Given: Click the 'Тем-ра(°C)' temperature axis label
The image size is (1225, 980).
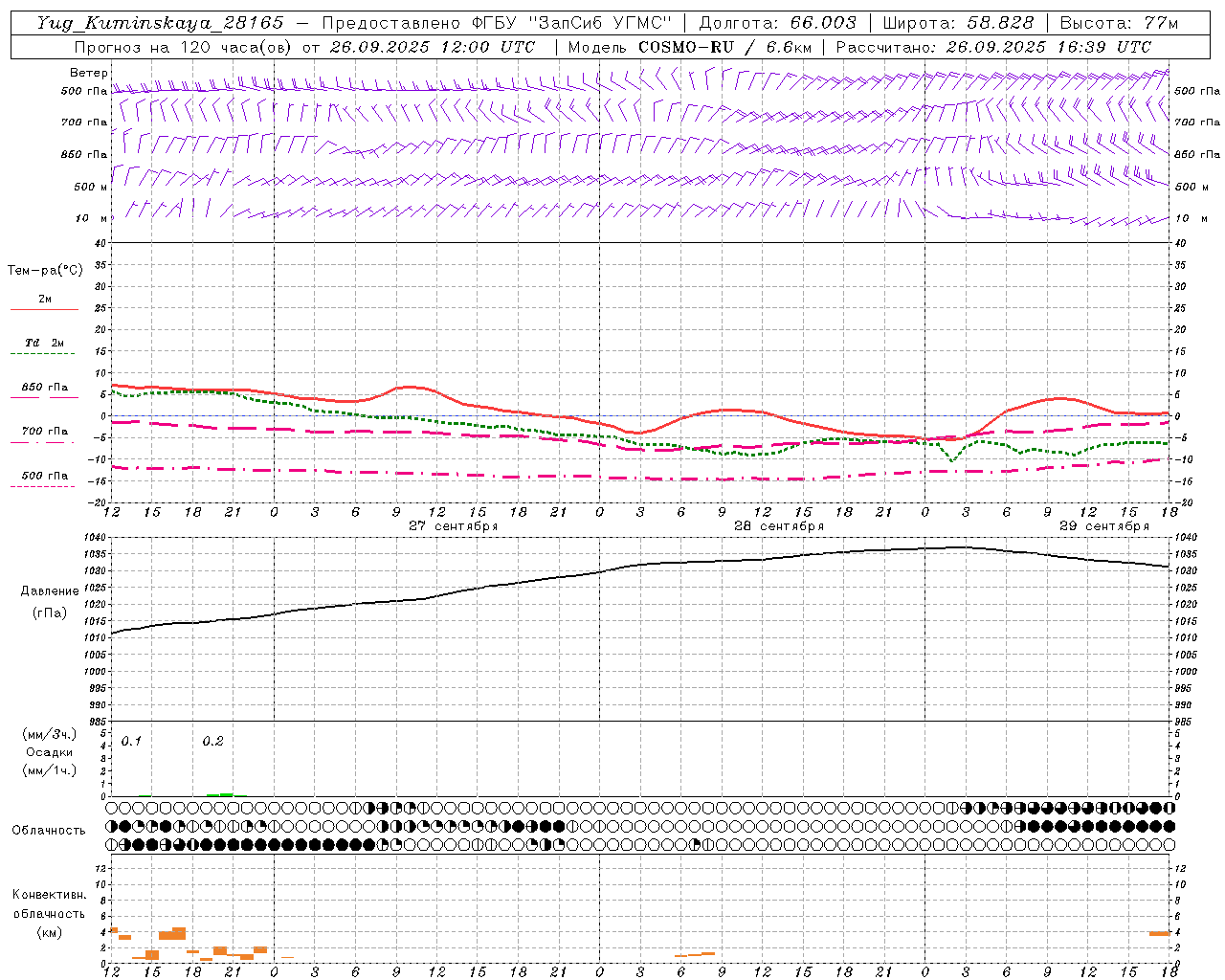Looking at the screenshot, I should 45,271.
